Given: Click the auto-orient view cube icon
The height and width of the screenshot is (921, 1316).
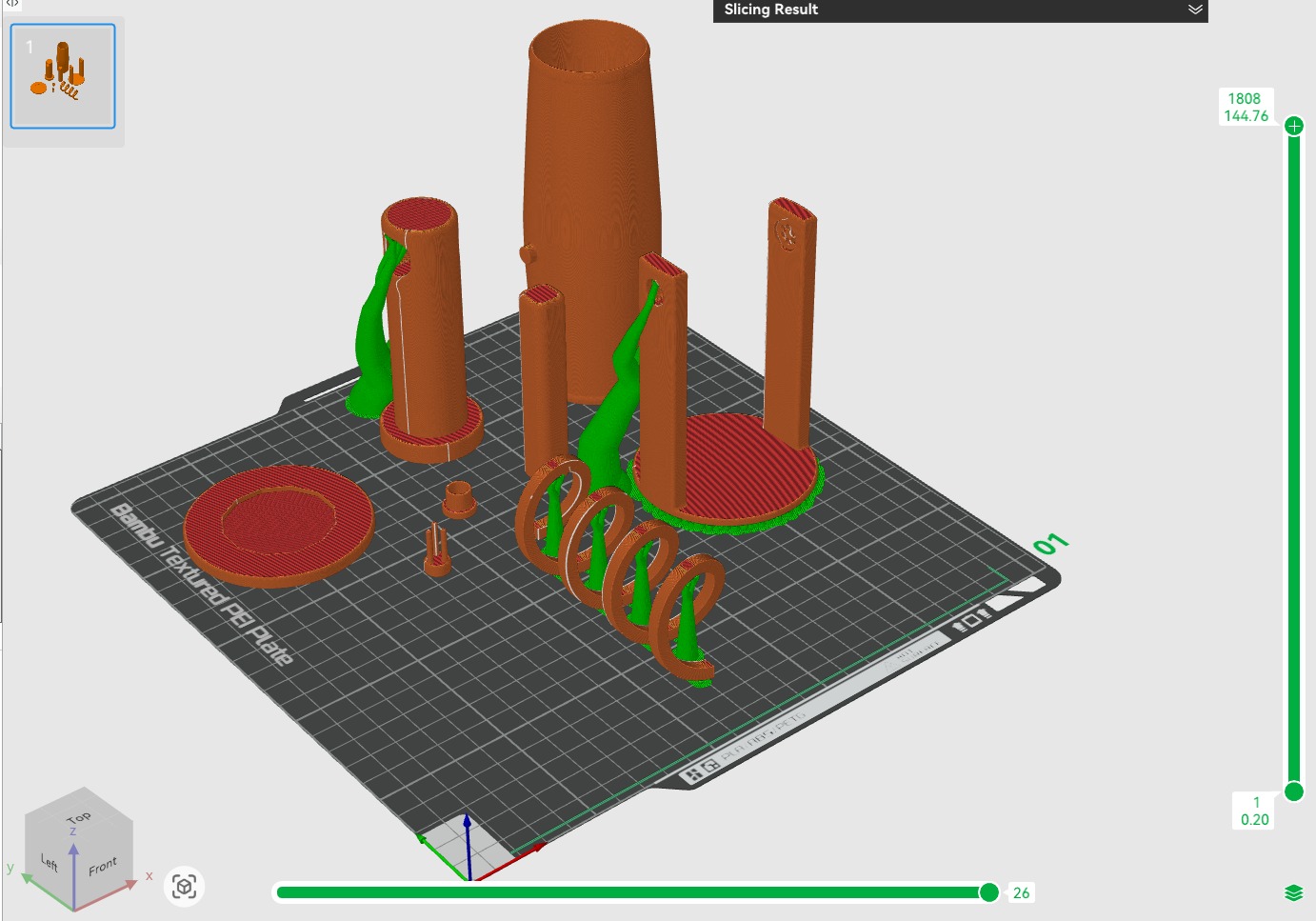Looking at the screenshot, I should pyautogui.click(x=184, y=887).
